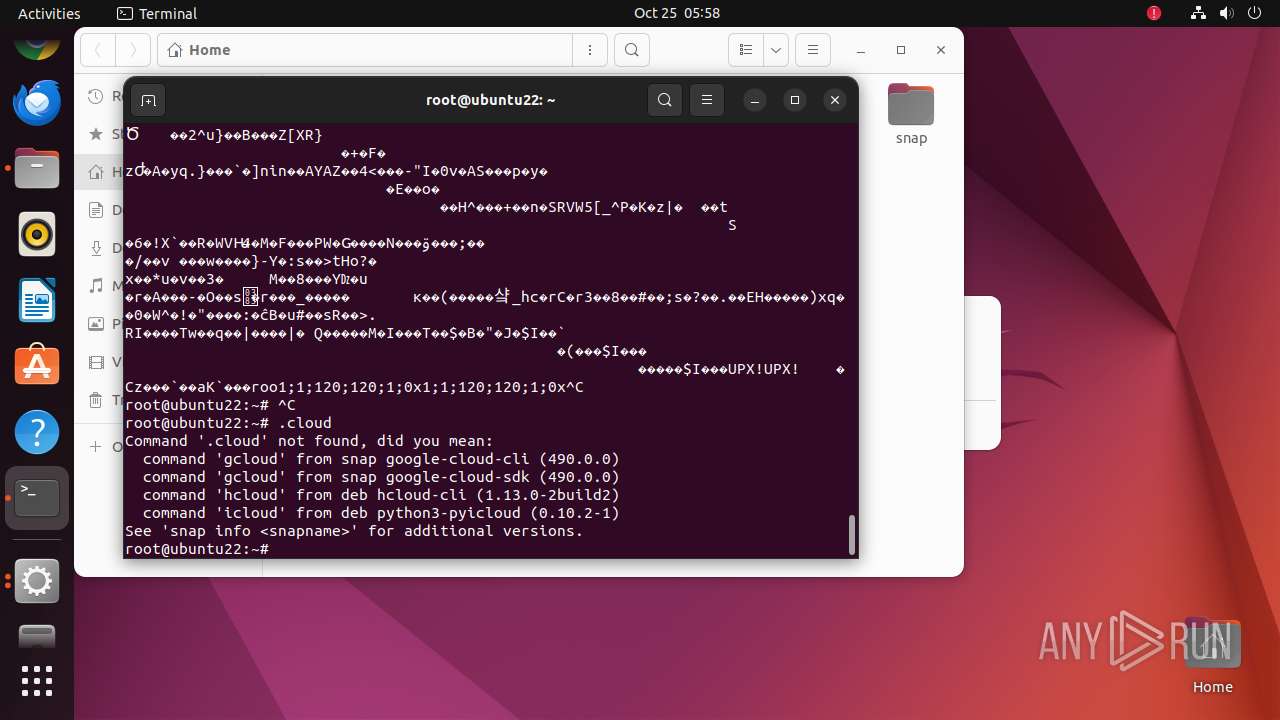This screenshot has height=720, width=1280.
Task: Click the terminal prompt line
Action: pyautogui.click(x=197, y=549)
